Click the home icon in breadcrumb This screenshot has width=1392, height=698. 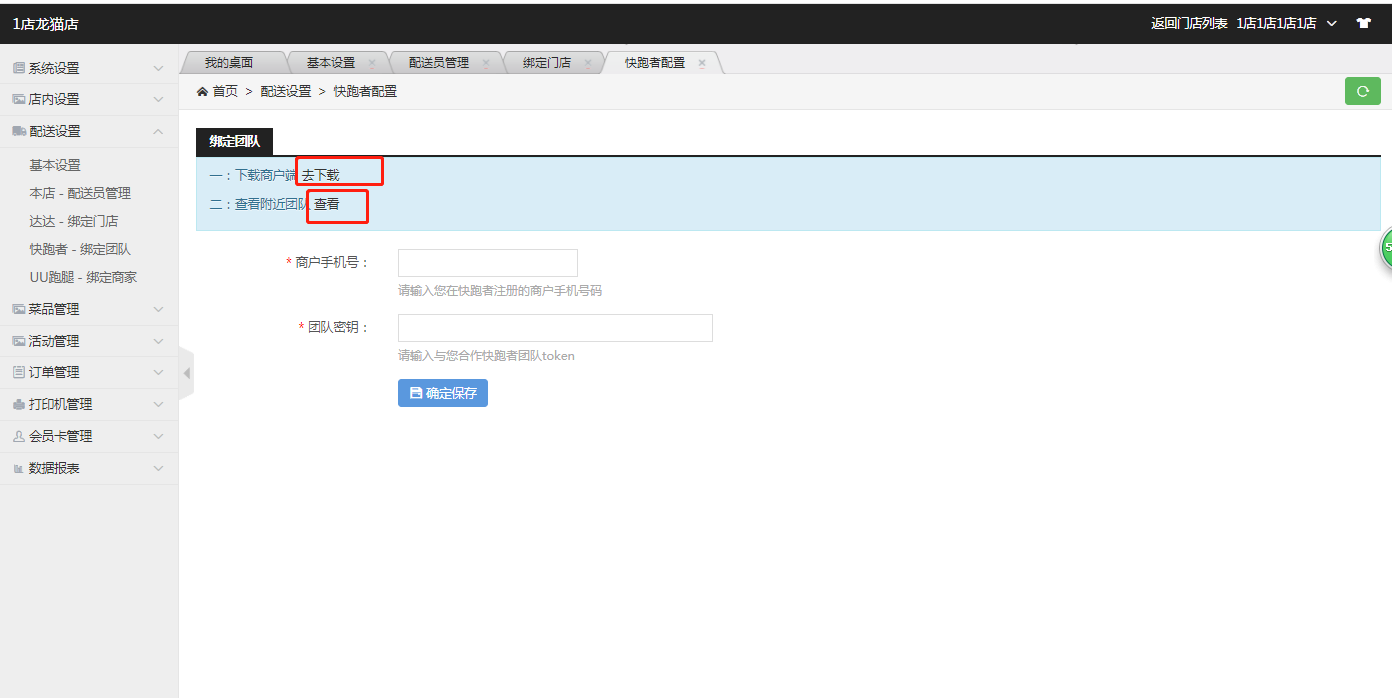pyautogui.click(x=202, y=91)
